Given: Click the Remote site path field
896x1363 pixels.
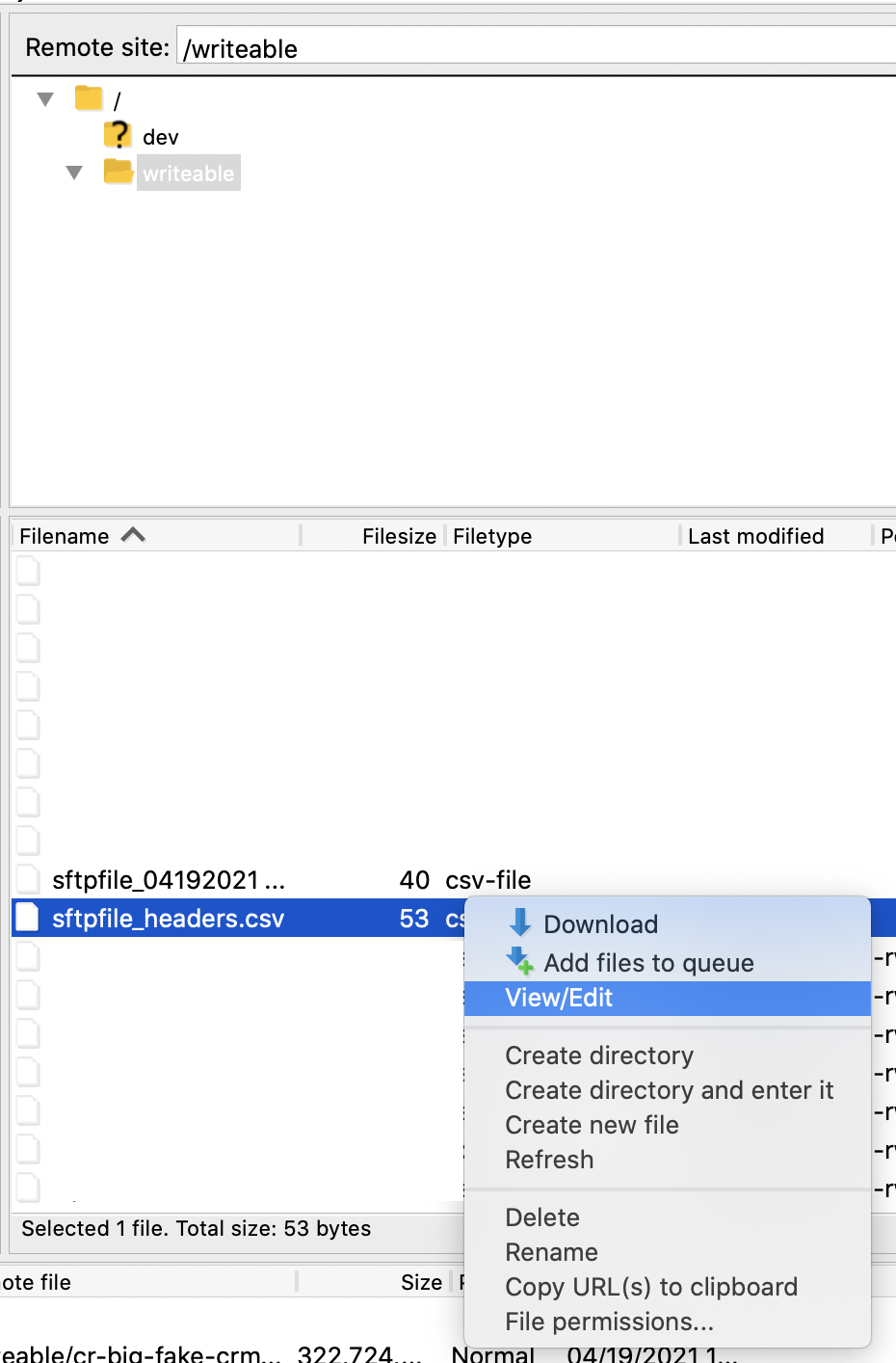Looking at the screenshot, I should (536, 48).
